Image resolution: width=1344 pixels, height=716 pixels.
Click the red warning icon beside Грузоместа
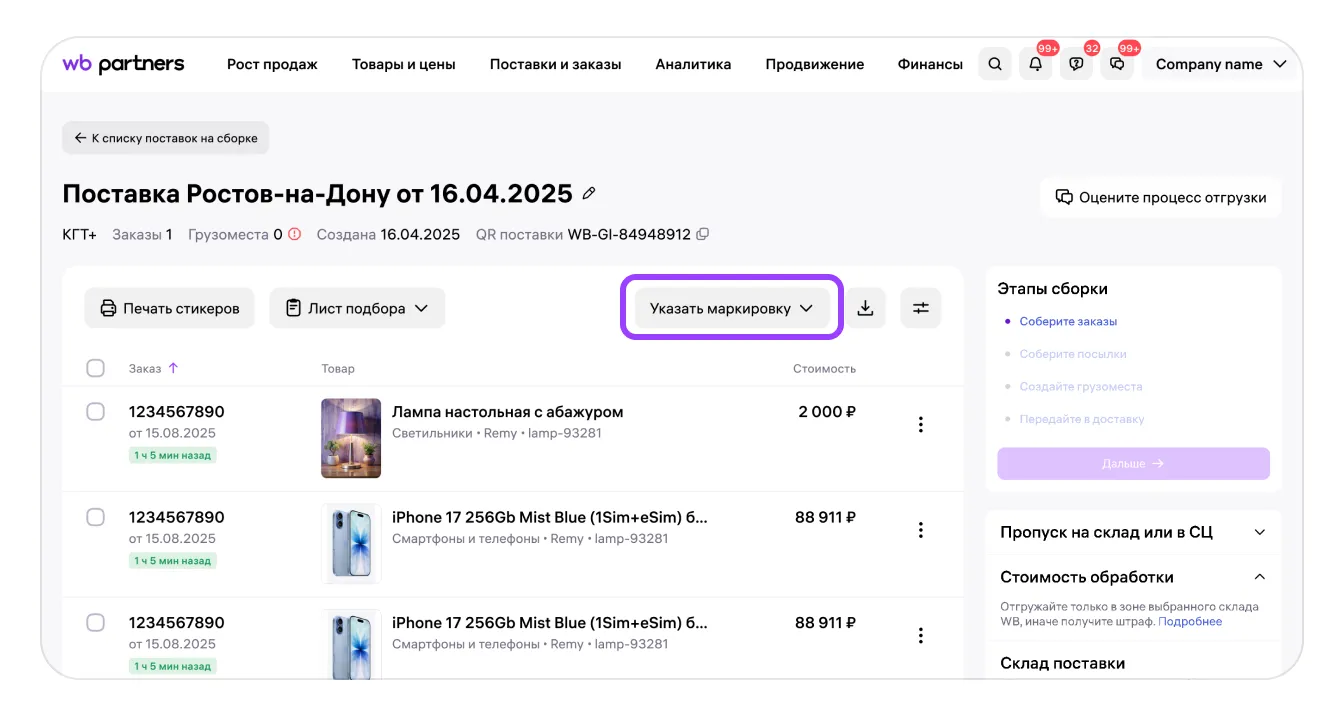pos(294,235)
